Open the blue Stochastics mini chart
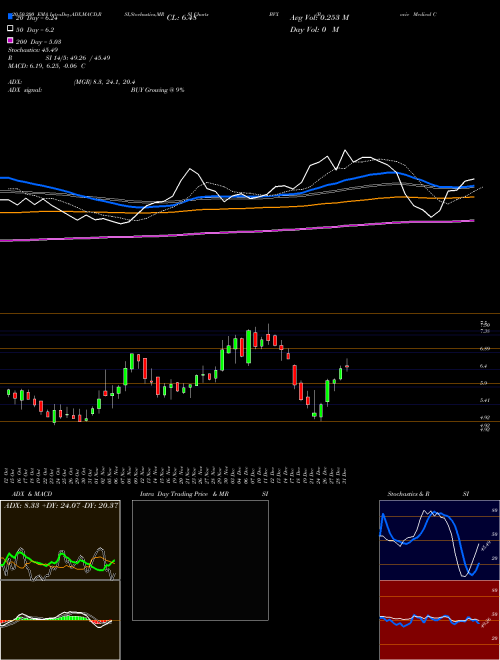 pos(439,540)
